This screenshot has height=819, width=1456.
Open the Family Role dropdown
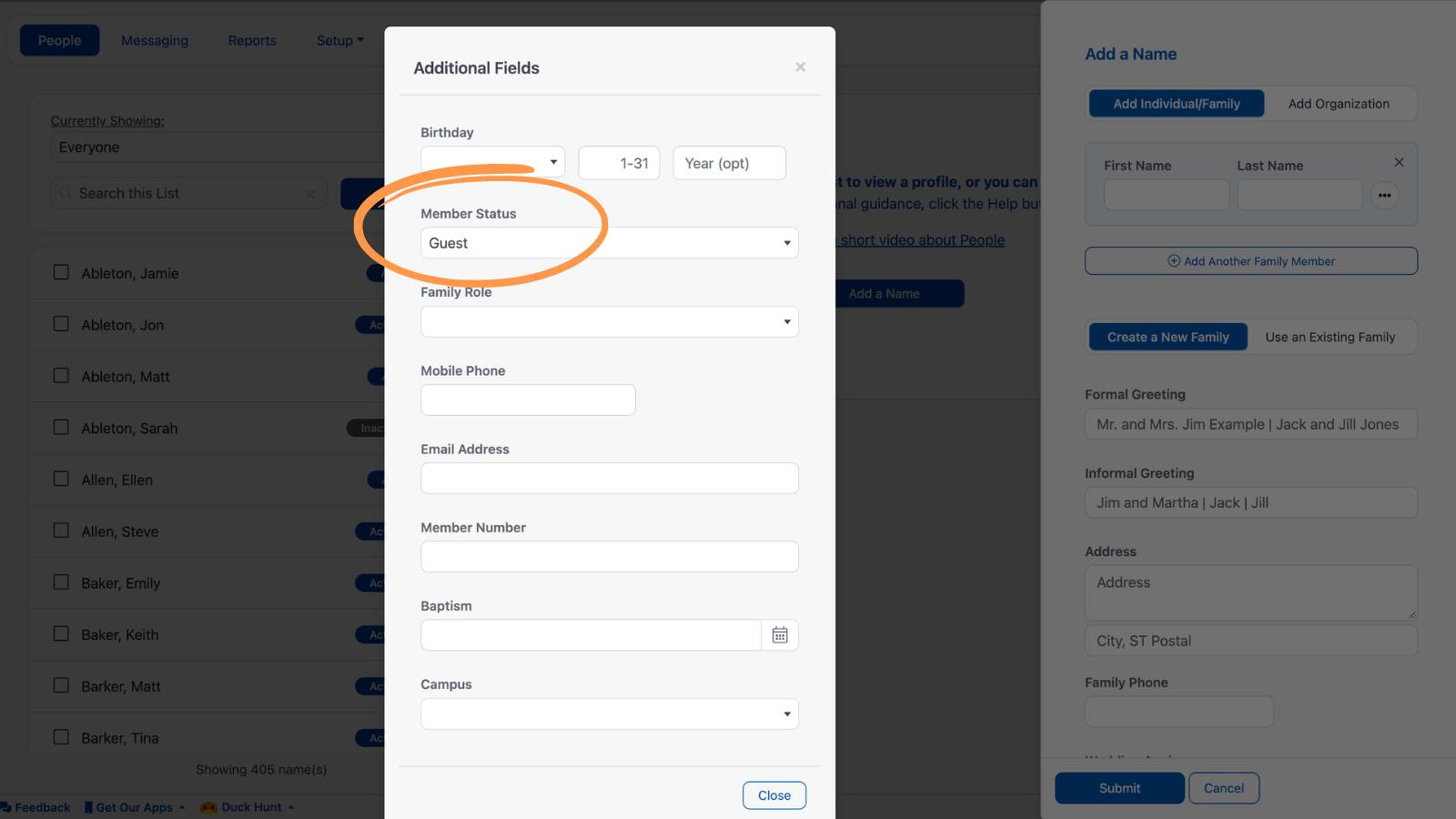click(x=610, y=321)
